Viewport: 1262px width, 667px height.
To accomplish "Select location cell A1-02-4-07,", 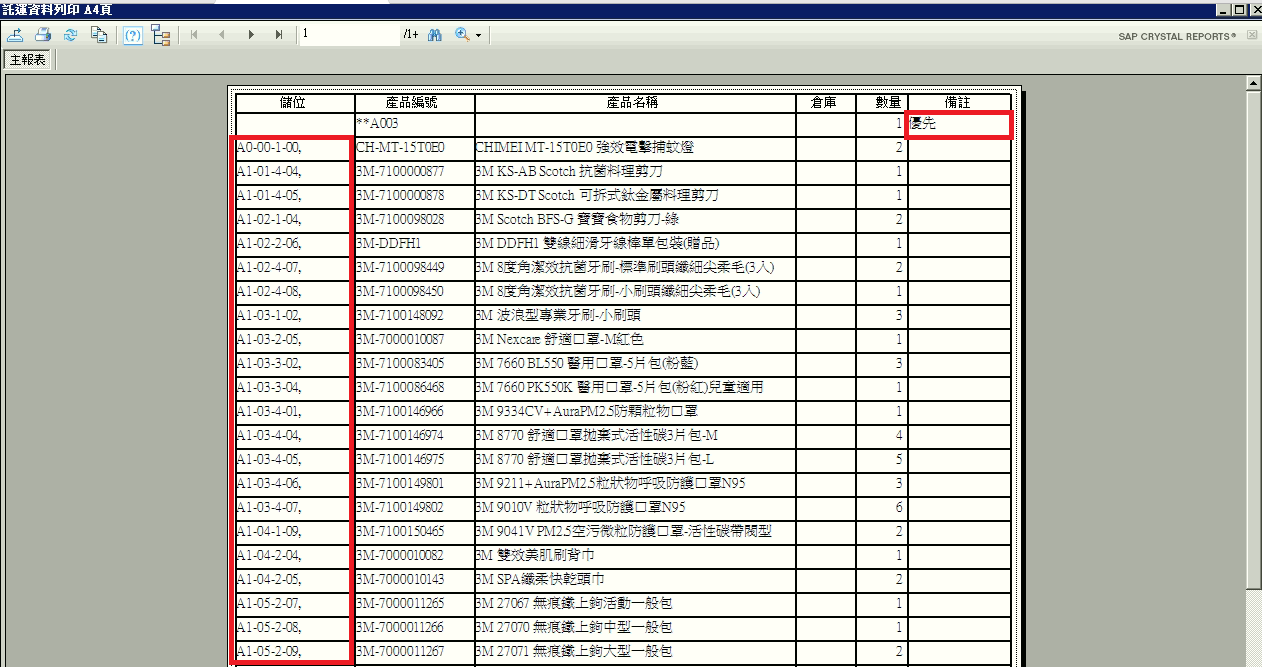I will pyautogui.click(x=294, y=267).
